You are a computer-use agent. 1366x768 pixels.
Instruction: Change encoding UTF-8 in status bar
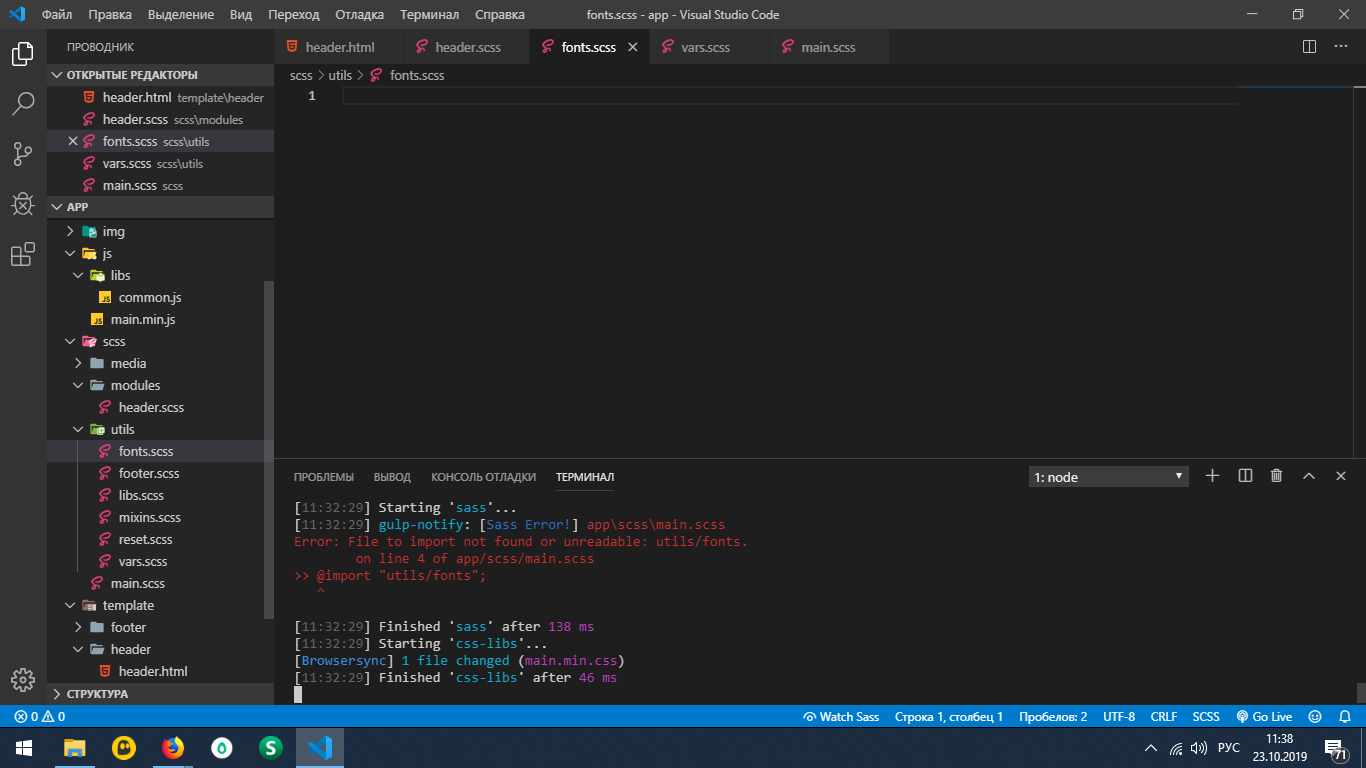1119,716
